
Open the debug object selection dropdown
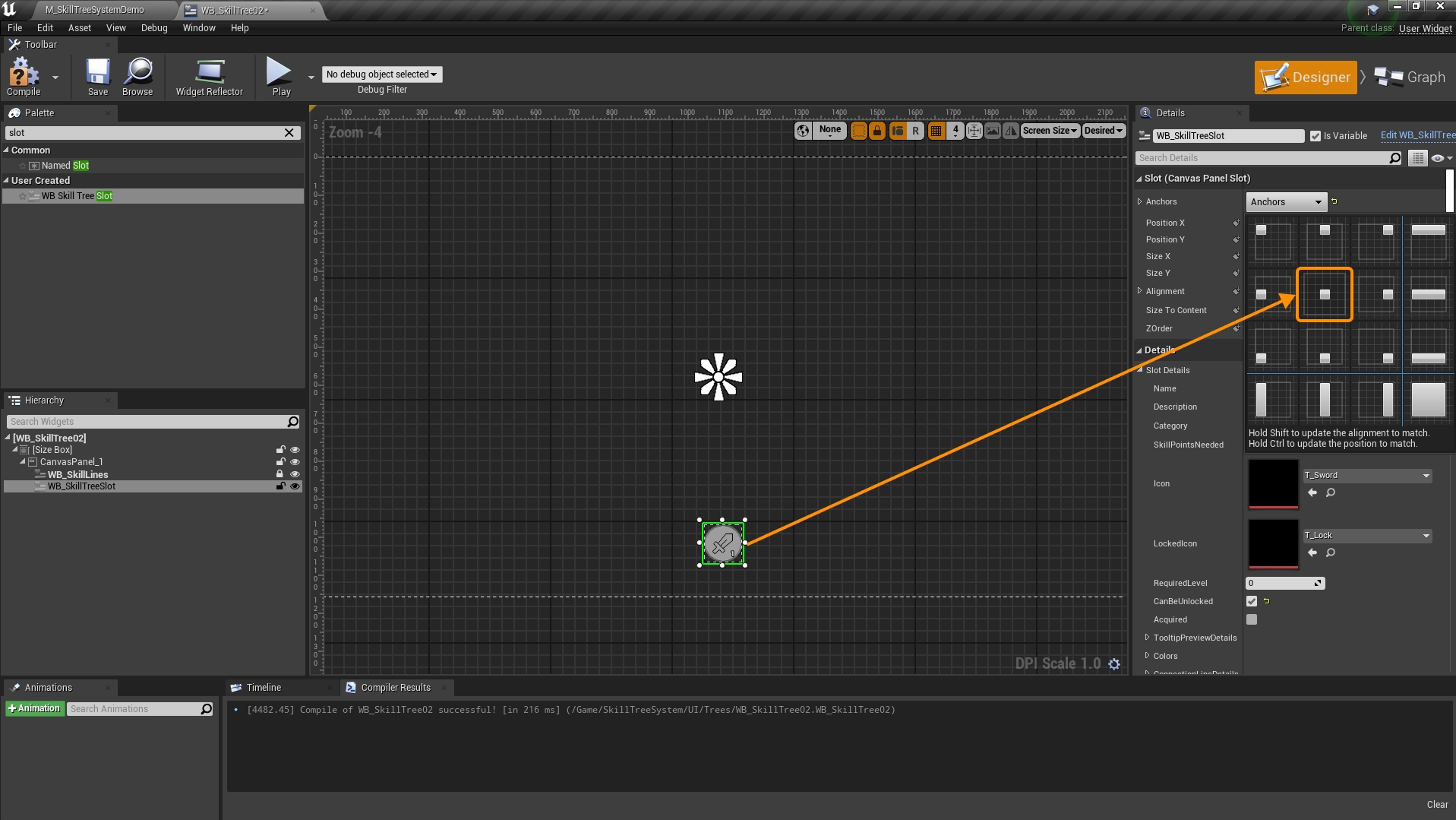click(382, 74)
